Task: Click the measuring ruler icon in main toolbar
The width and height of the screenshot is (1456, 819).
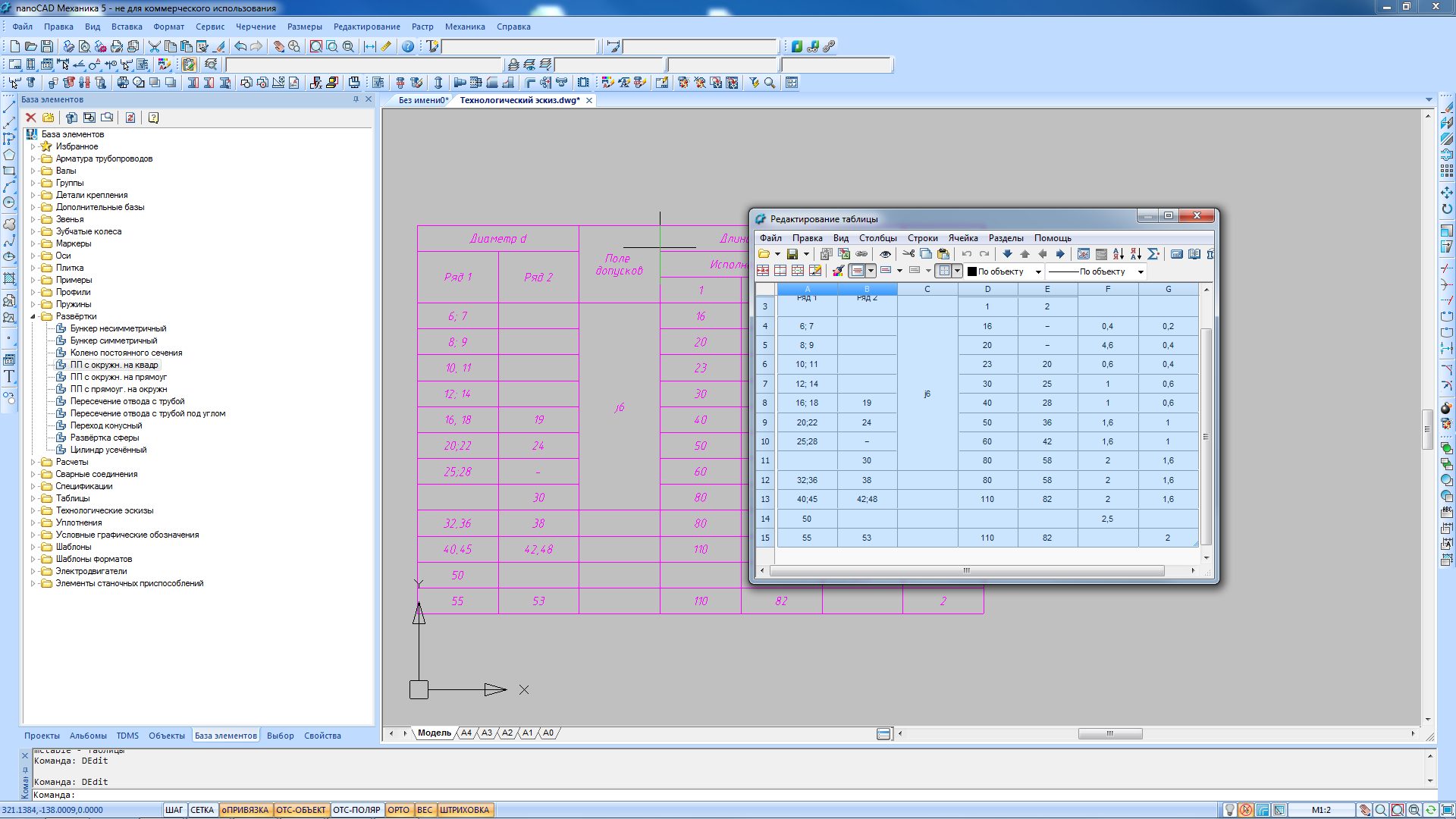Action: click(x=386, y=46)
